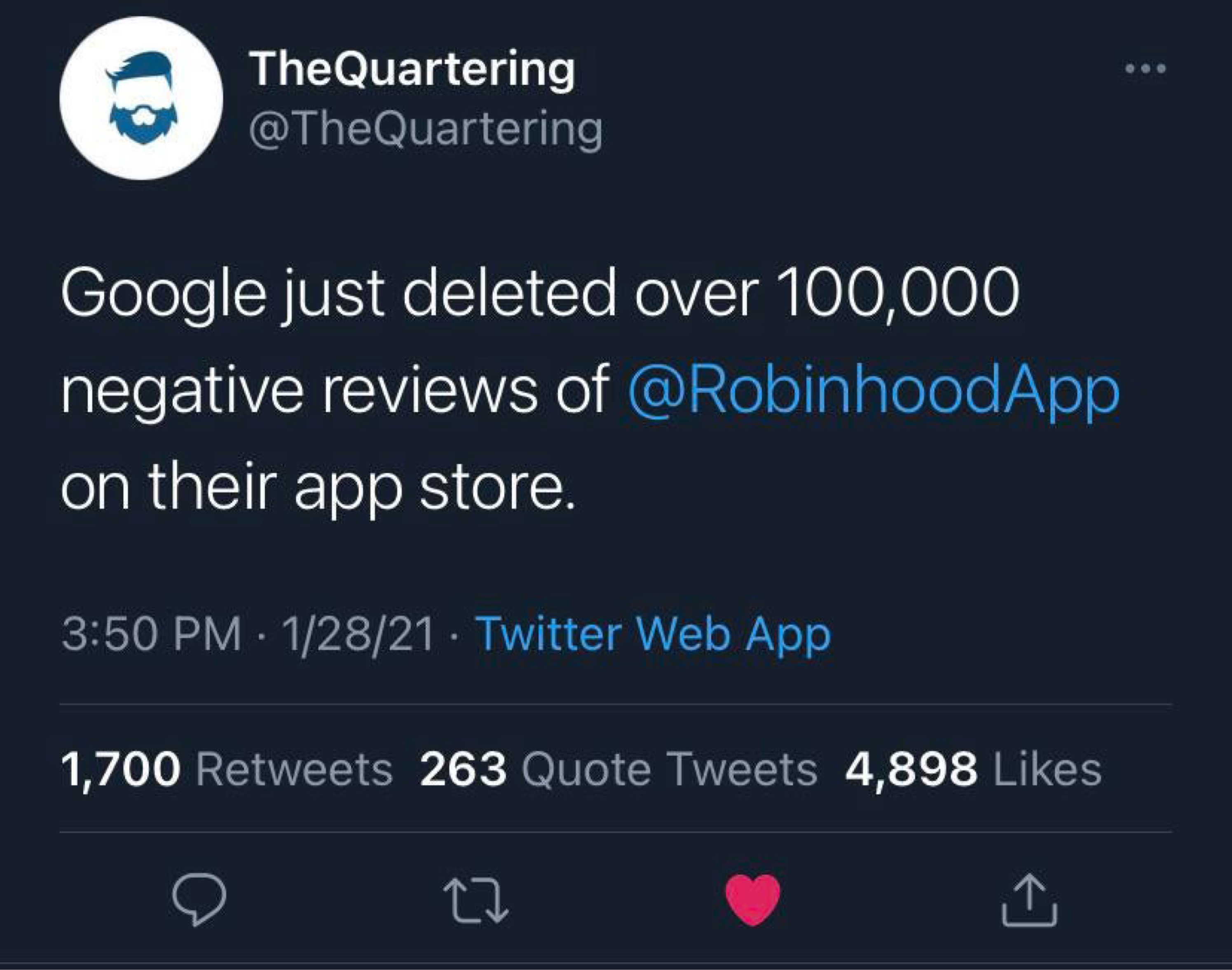
Task: Click Quote Tweets label beside 263
Action: (x=669, y=769)
